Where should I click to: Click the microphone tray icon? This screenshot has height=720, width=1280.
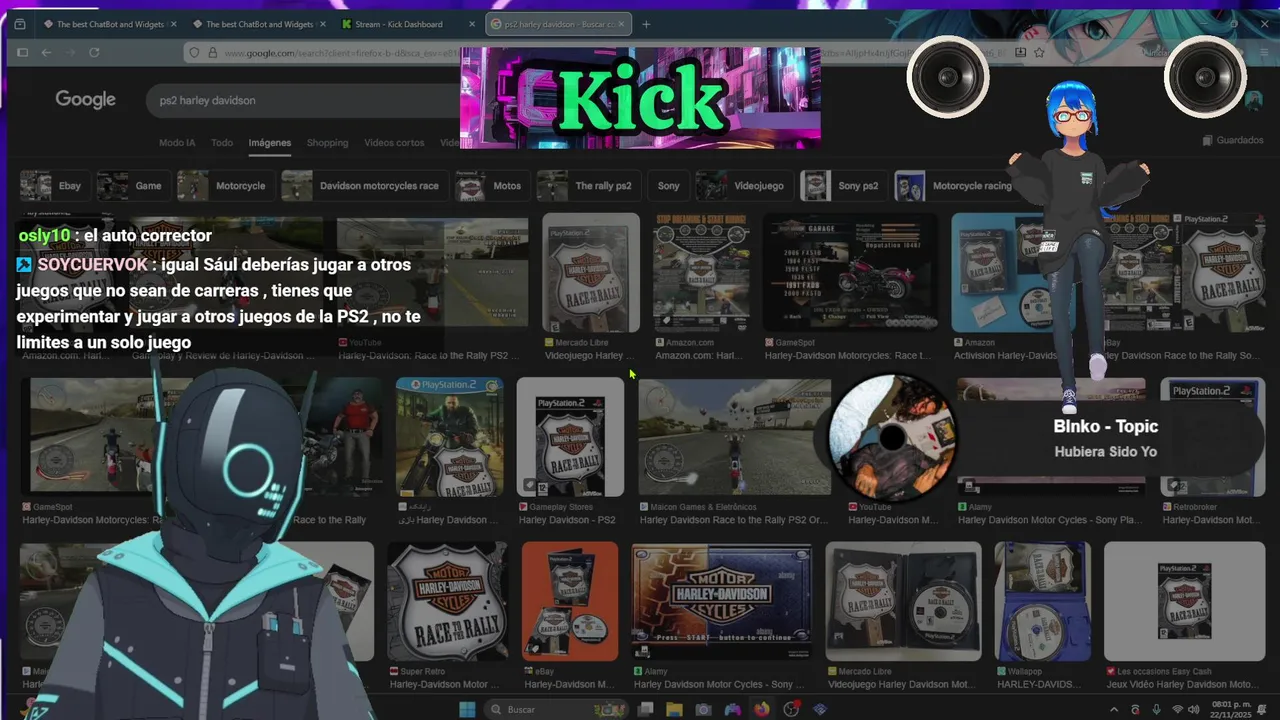click(x=1157, y=709)
